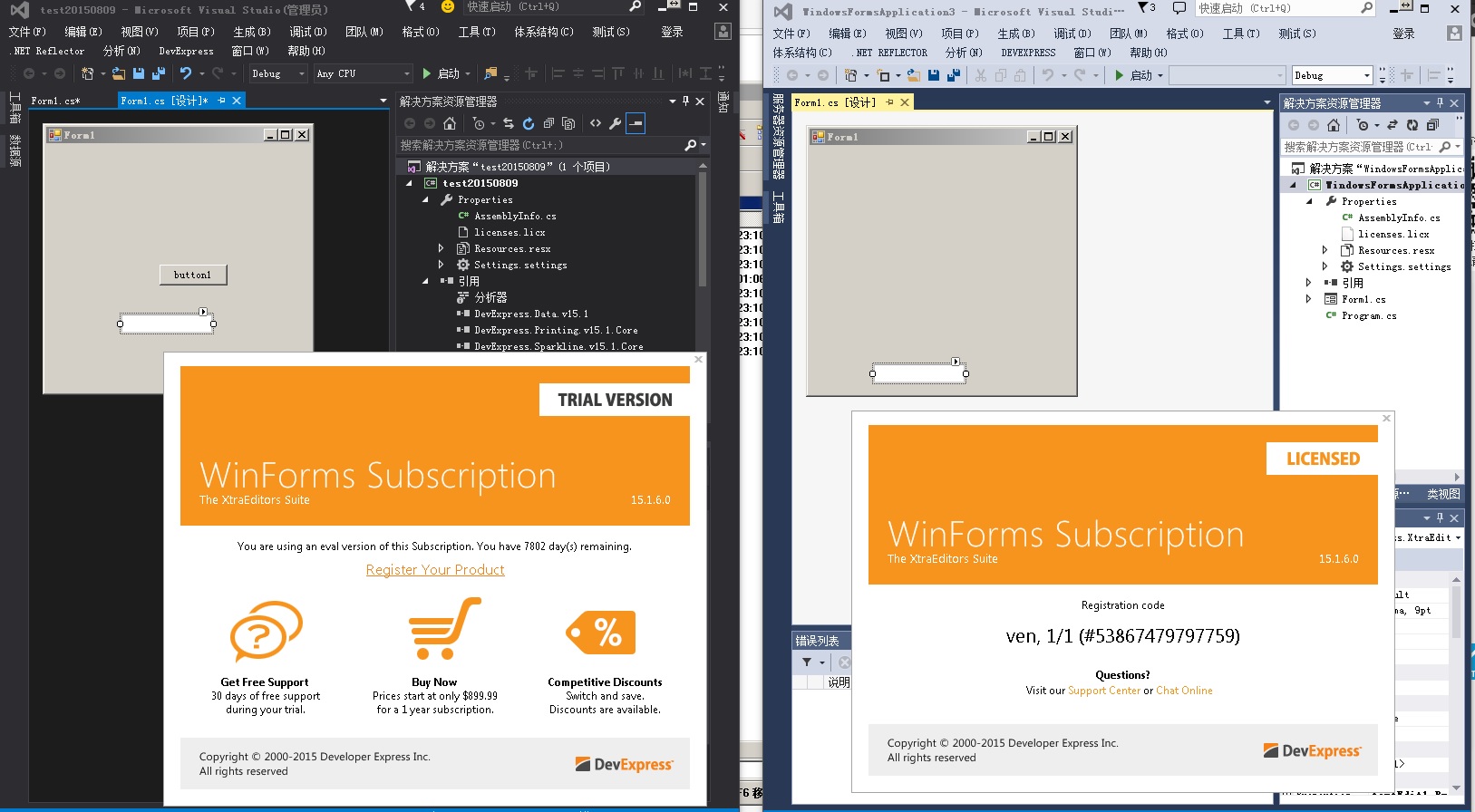1475x812 pixels.
Task: Click Open File icon in left Visual Studio toolbar
Action: (119, 73)
